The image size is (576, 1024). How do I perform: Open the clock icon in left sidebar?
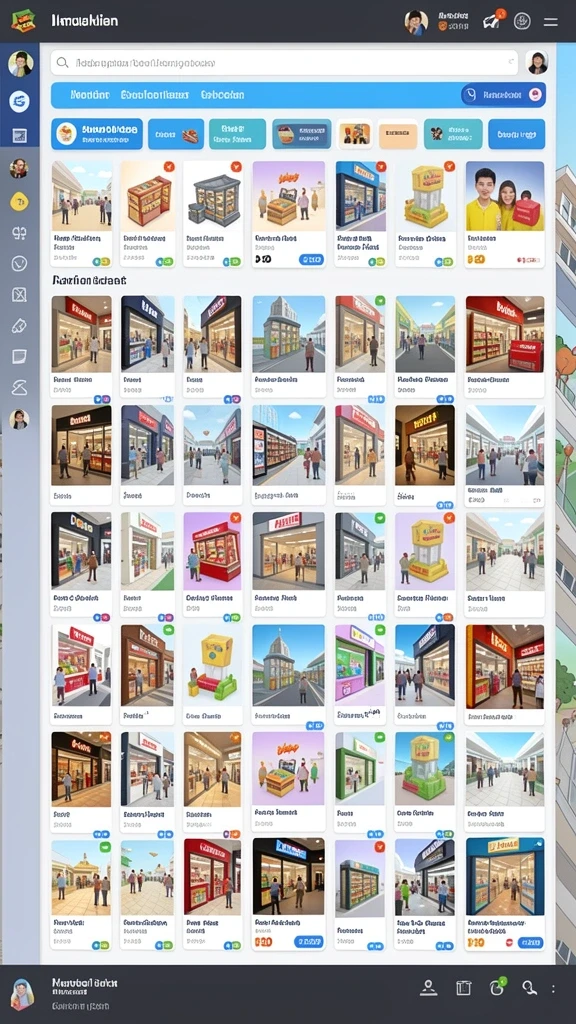coord(19,263)
